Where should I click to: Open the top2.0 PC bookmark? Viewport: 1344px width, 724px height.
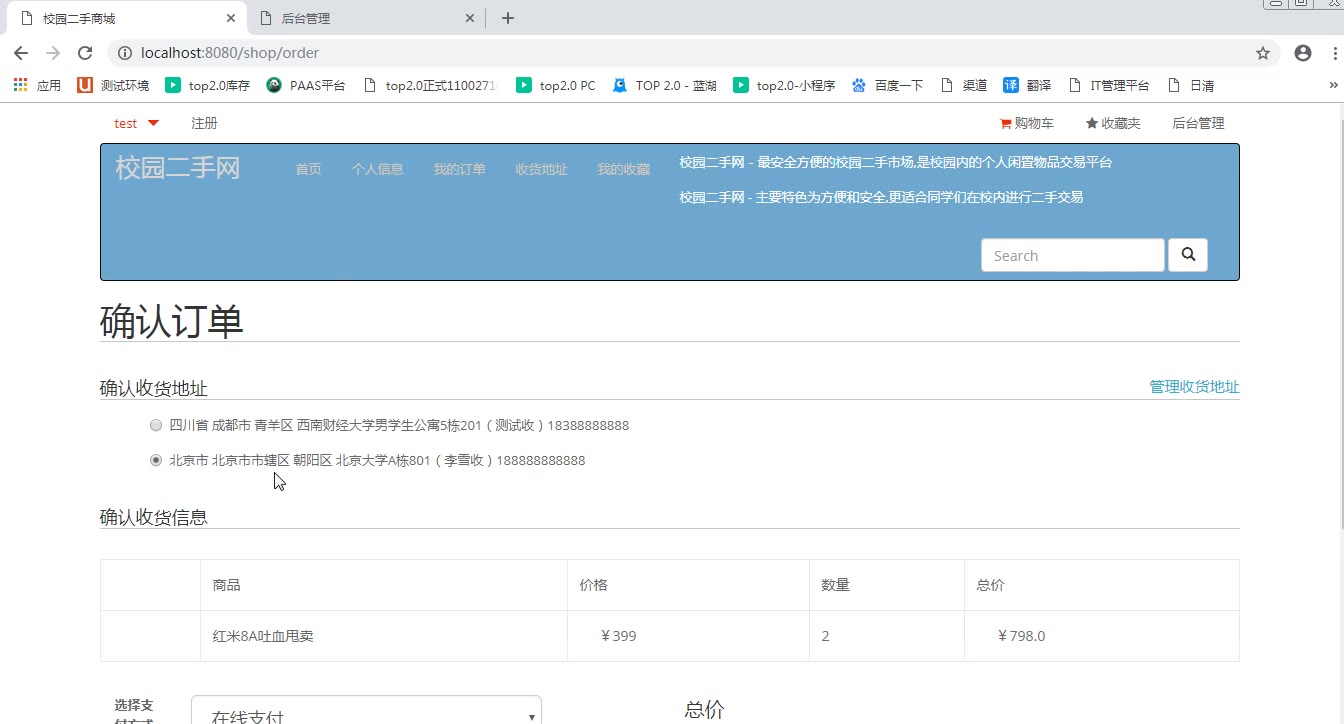coord(556,86)
